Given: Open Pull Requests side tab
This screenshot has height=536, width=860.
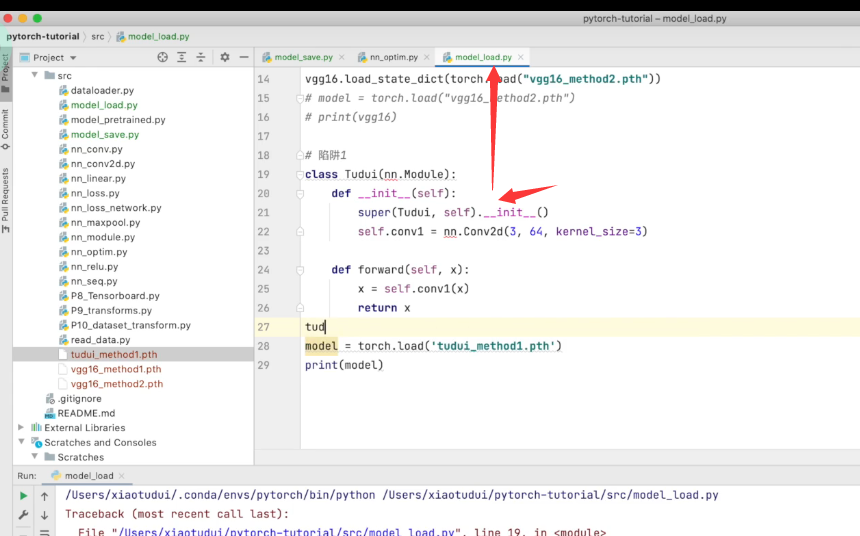Looking at the screenshot, I should (x=5, y=200).
